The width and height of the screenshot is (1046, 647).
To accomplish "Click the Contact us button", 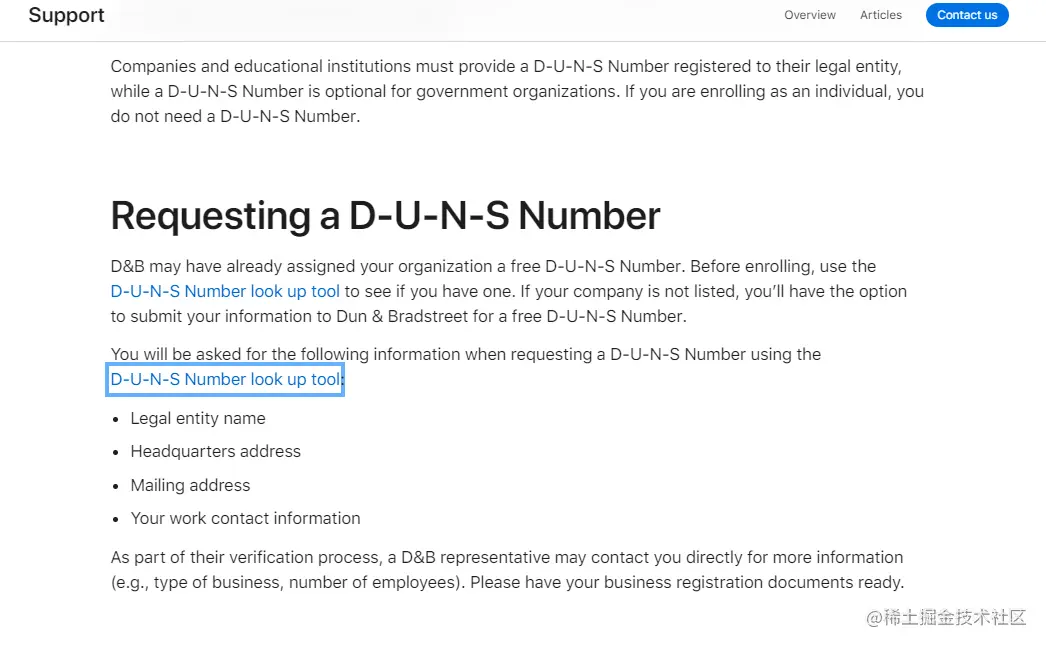I will click(x=967, y=15).
